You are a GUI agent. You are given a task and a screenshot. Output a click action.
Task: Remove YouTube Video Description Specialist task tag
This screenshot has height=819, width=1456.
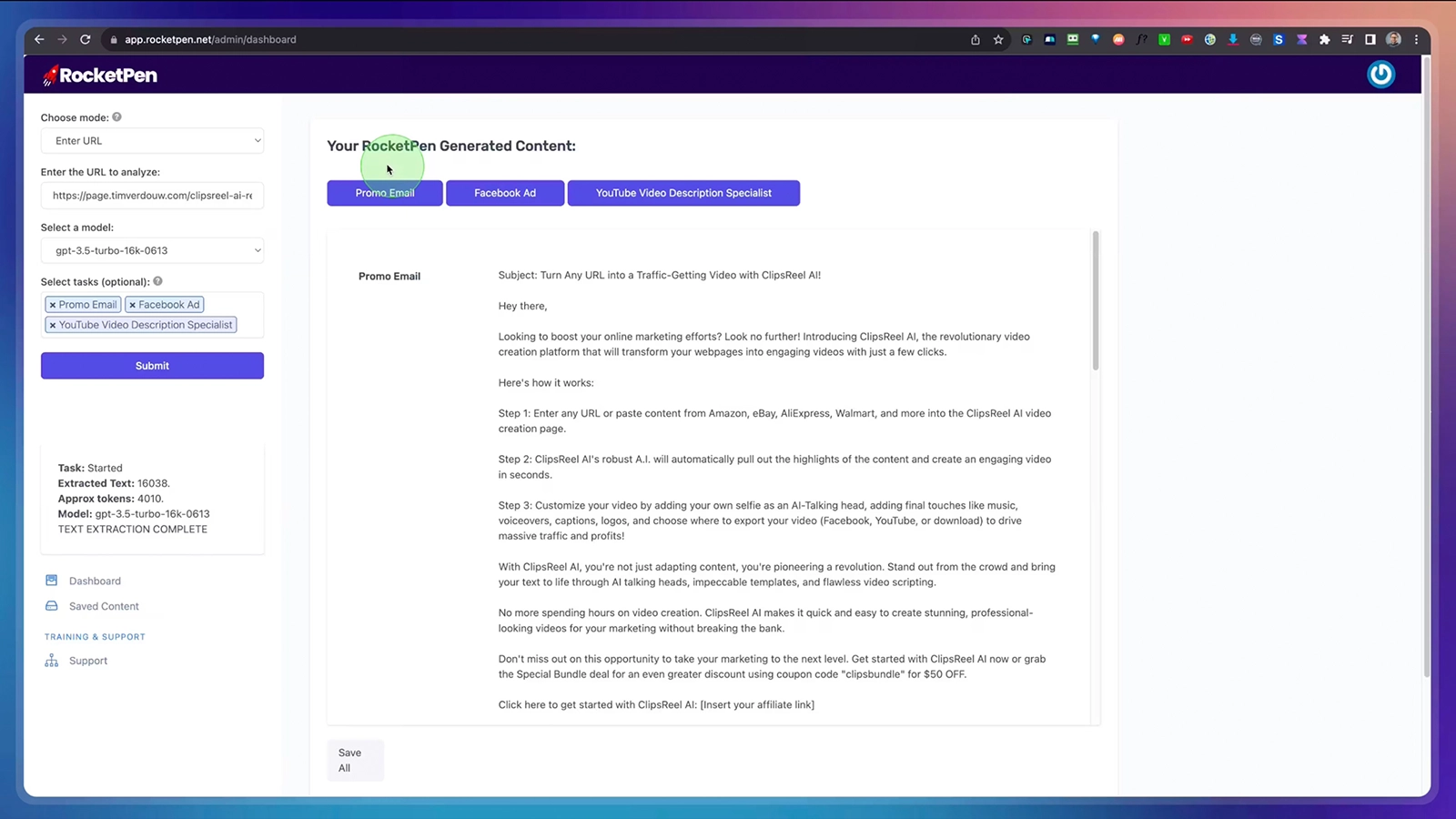pos(53,325)
